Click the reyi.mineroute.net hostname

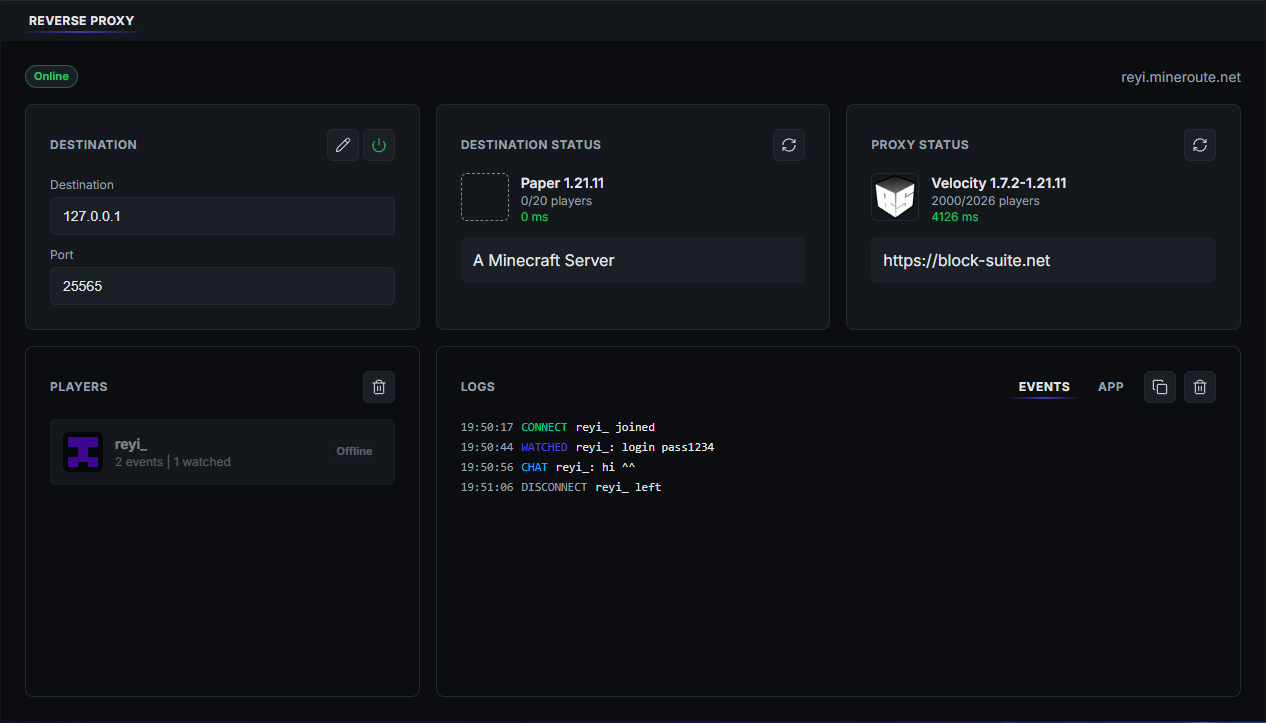pos(1181,77)
